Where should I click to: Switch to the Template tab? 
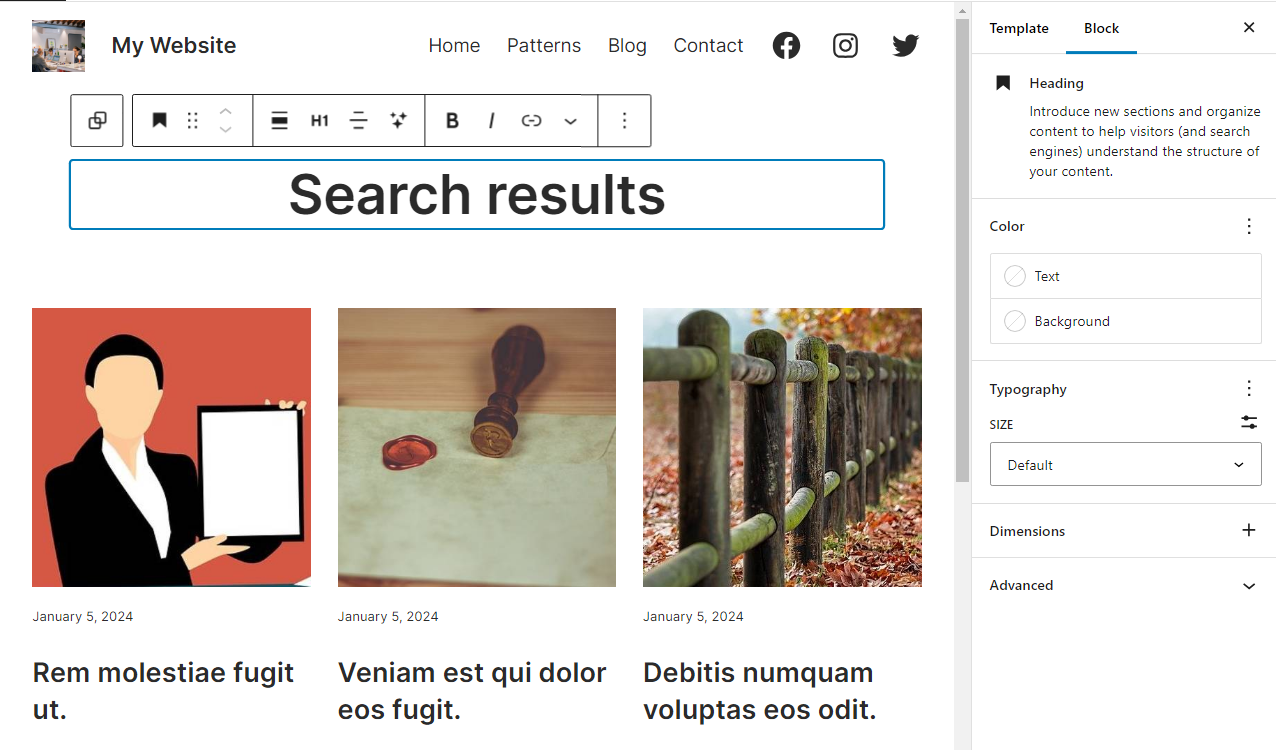1018,28
